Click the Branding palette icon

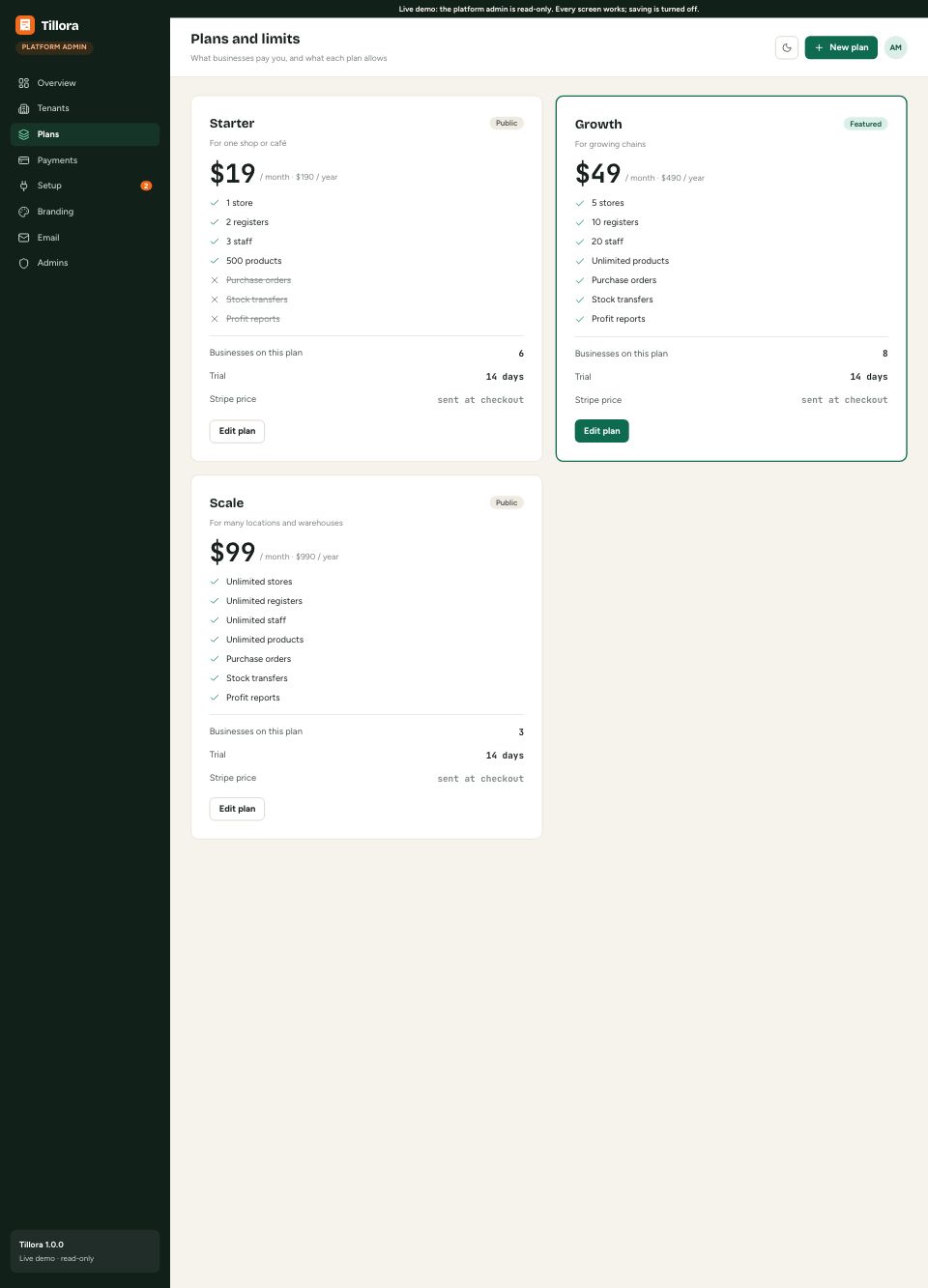pos(24,212)
